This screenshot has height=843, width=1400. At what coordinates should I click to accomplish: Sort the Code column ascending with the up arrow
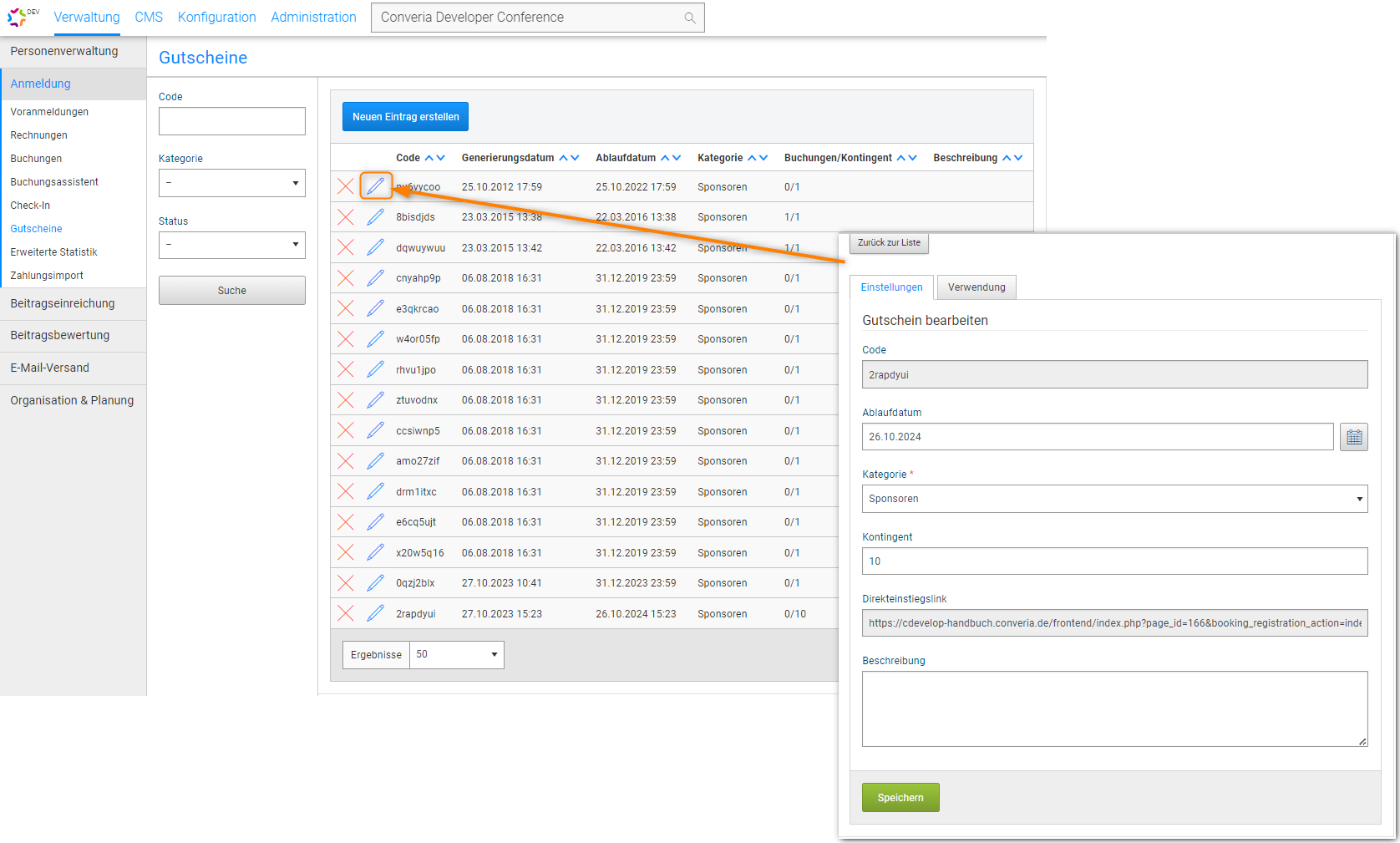(x=429, y=158)
